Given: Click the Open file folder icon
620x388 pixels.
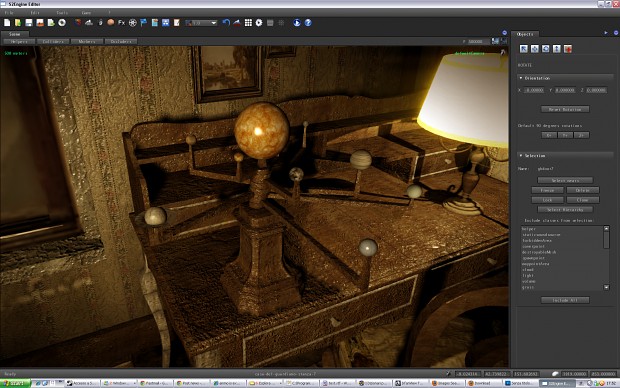Looking at the screenshot, I should [x=18, y=23].
